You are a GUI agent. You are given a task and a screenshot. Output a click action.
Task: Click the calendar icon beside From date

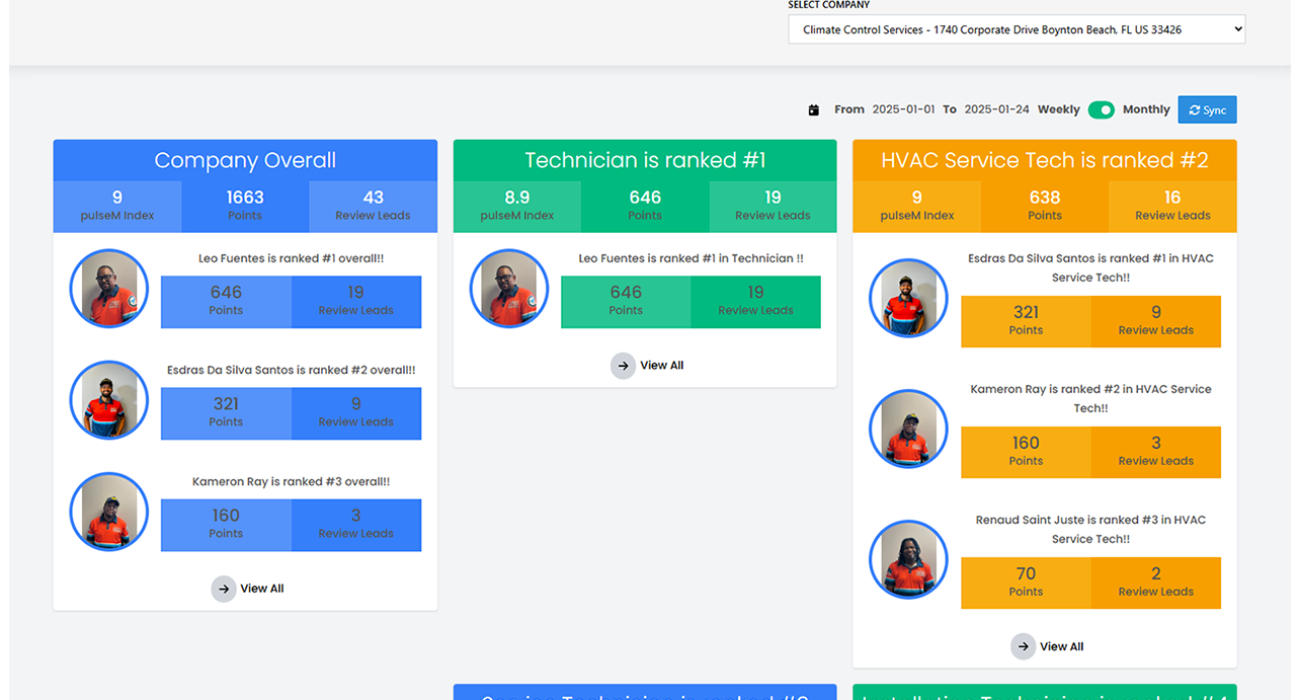[814, 110]
